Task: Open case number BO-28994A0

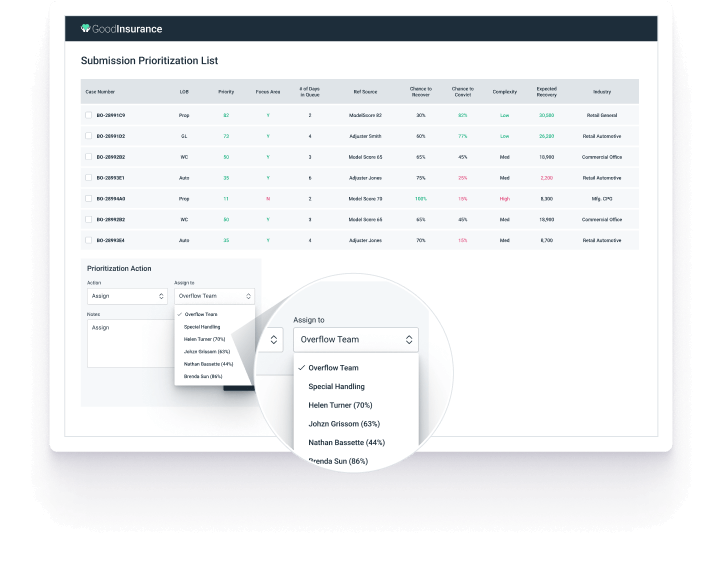Action: pyautogui.click(x=110, y=198)
